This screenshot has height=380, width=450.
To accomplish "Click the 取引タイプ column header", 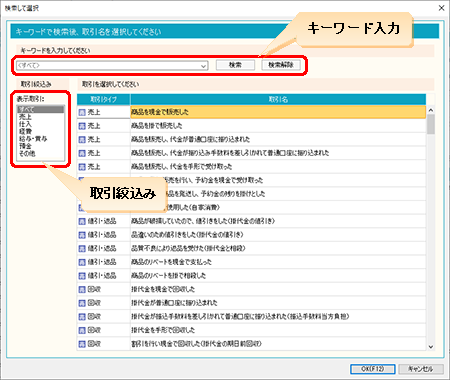I will coord(104,99).
